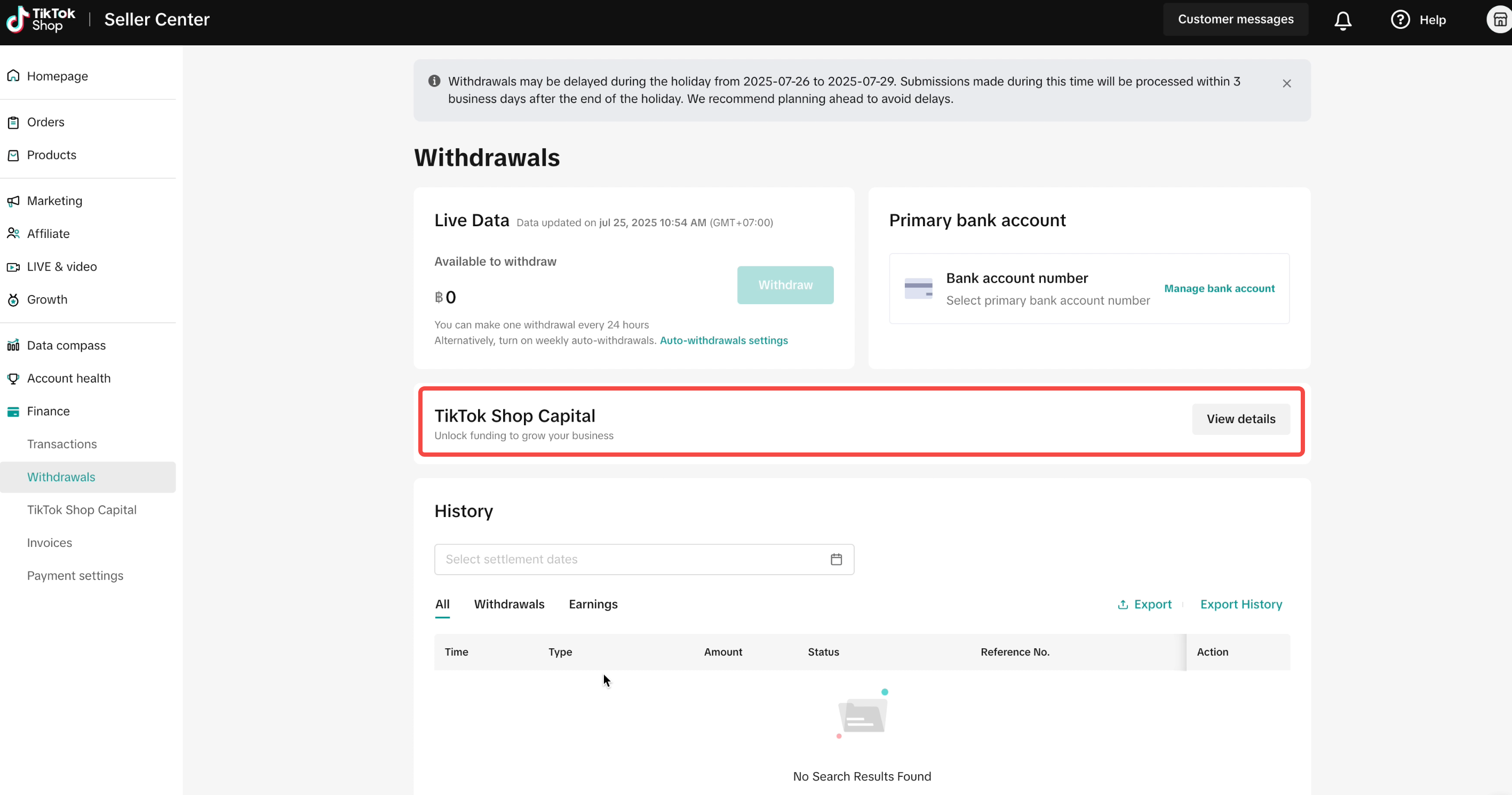
Task: Click Manage bank account link
Action: pyautogui.click(x=1219, y=289)
